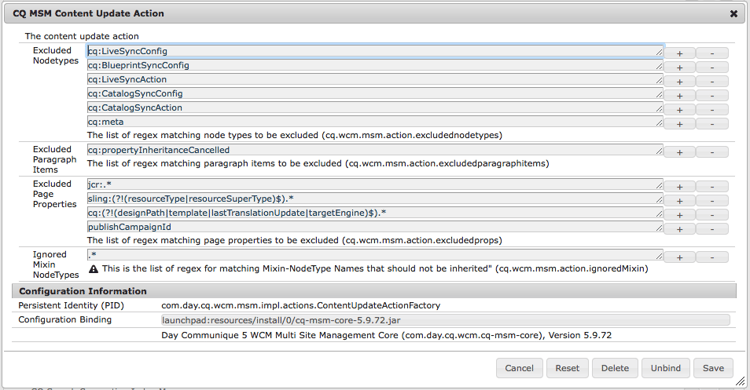Click the warning icon beside mixin description
The height and width of the screenshot is (390, 750).
point(94,269)
